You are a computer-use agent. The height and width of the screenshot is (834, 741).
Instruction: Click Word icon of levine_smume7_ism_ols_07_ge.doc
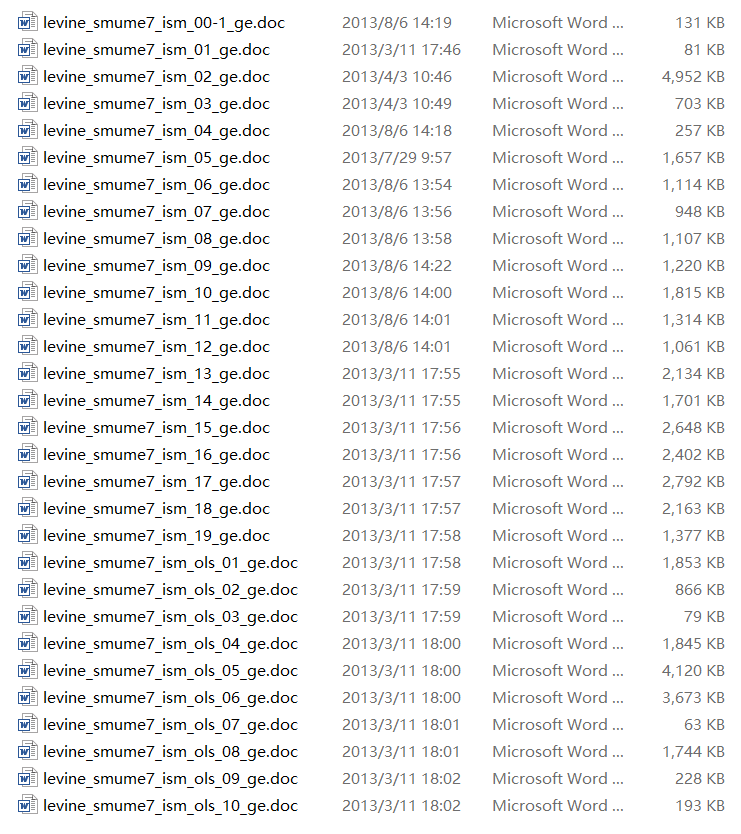[x=28, y=724]
